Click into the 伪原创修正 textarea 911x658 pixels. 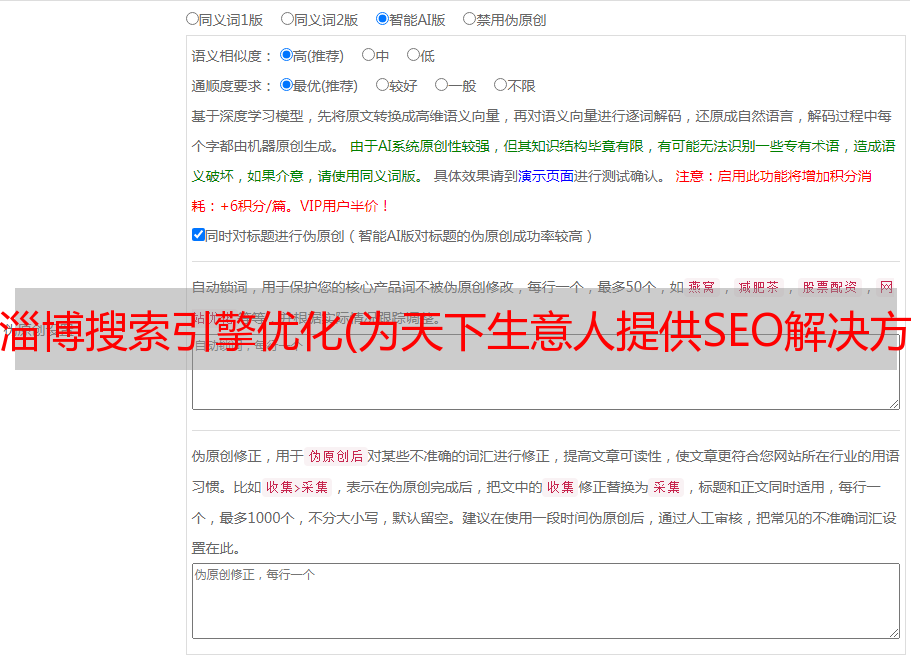tap(546, 601)
